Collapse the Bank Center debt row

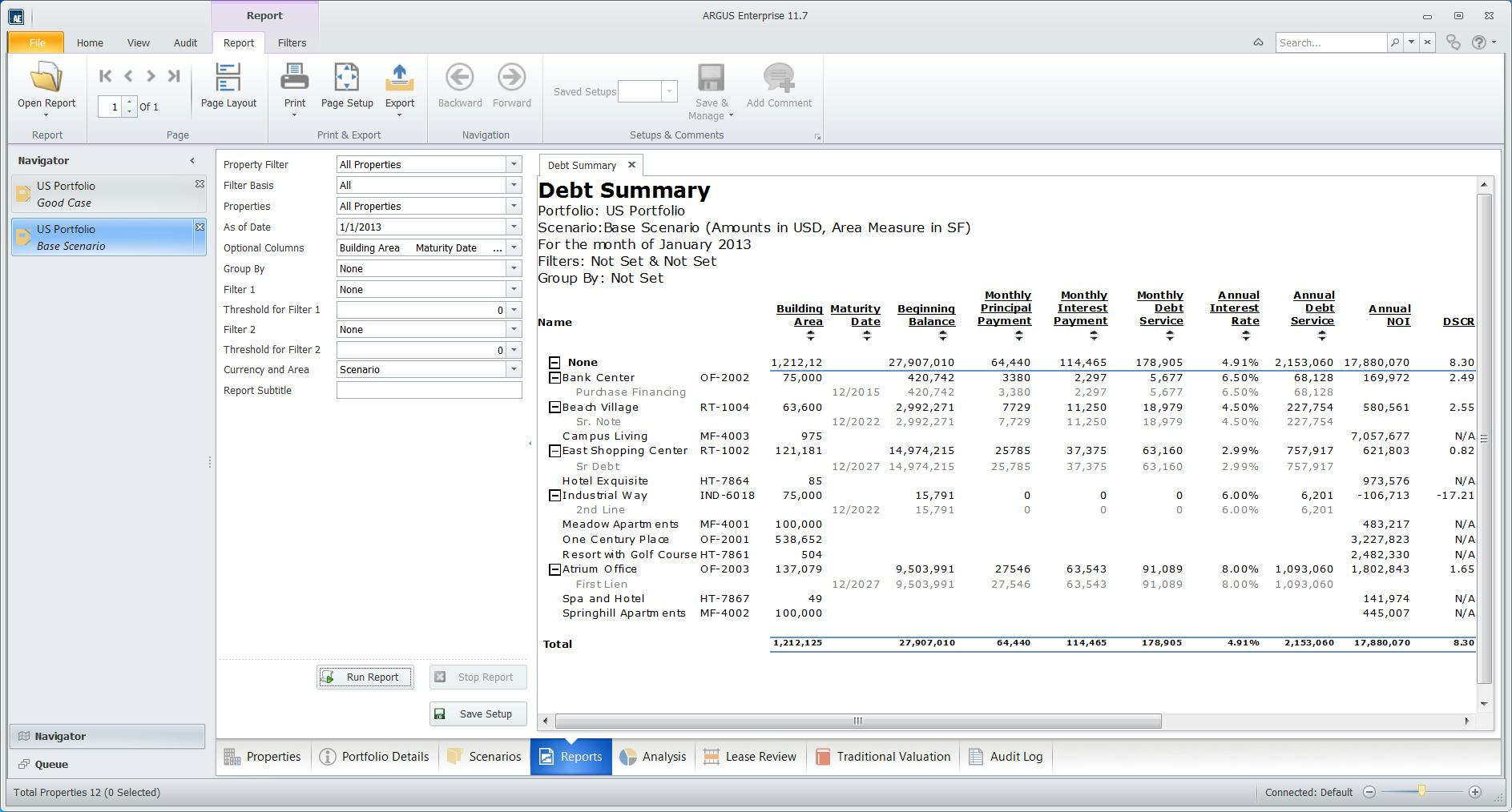coord(554,377)
